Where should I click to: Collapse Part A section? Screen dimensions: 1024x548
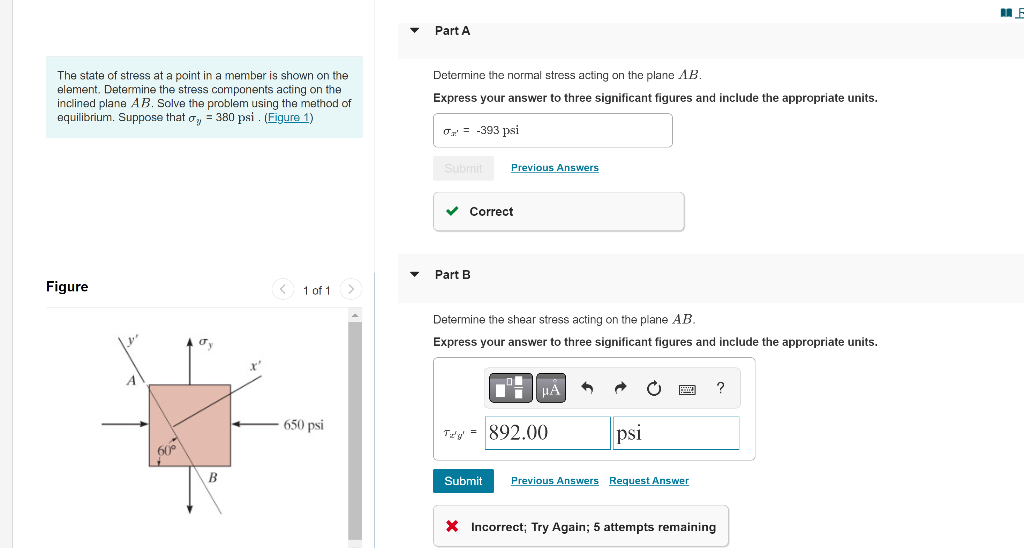point(414,31)
